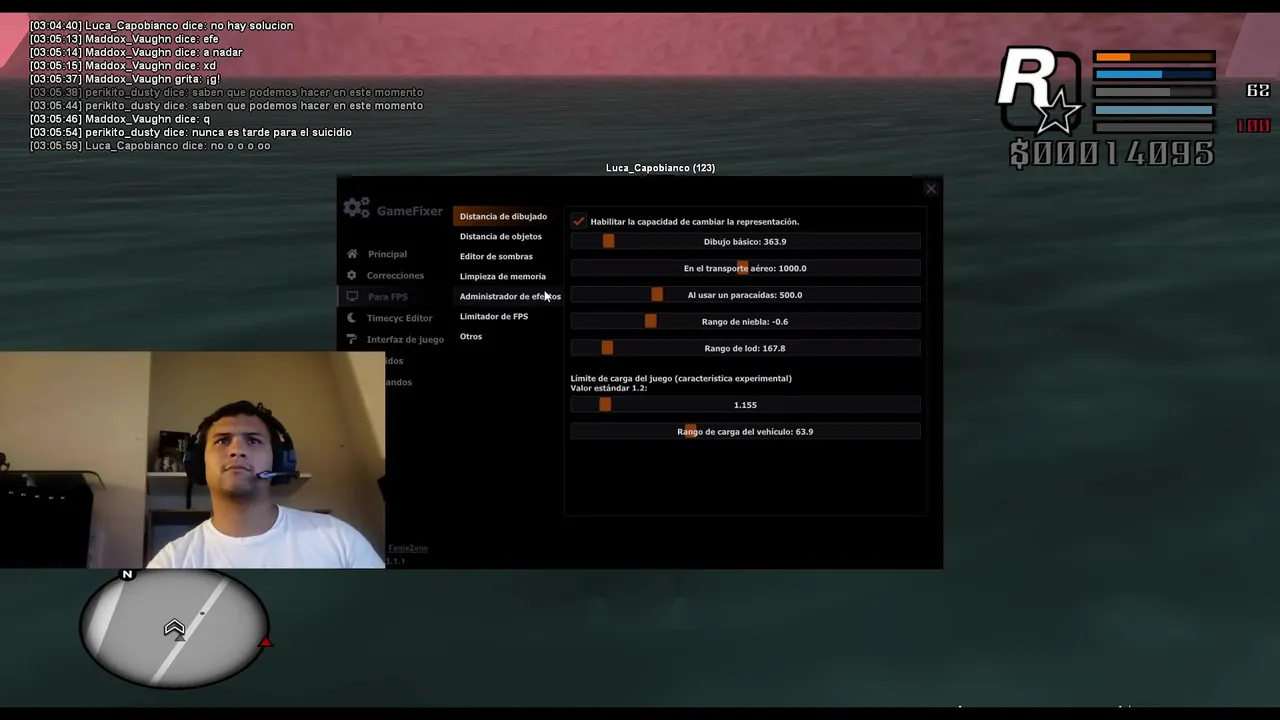1280x720 pixels.
Task: Click the player arrow on the minimap
Action: click(x=174, y=628)
